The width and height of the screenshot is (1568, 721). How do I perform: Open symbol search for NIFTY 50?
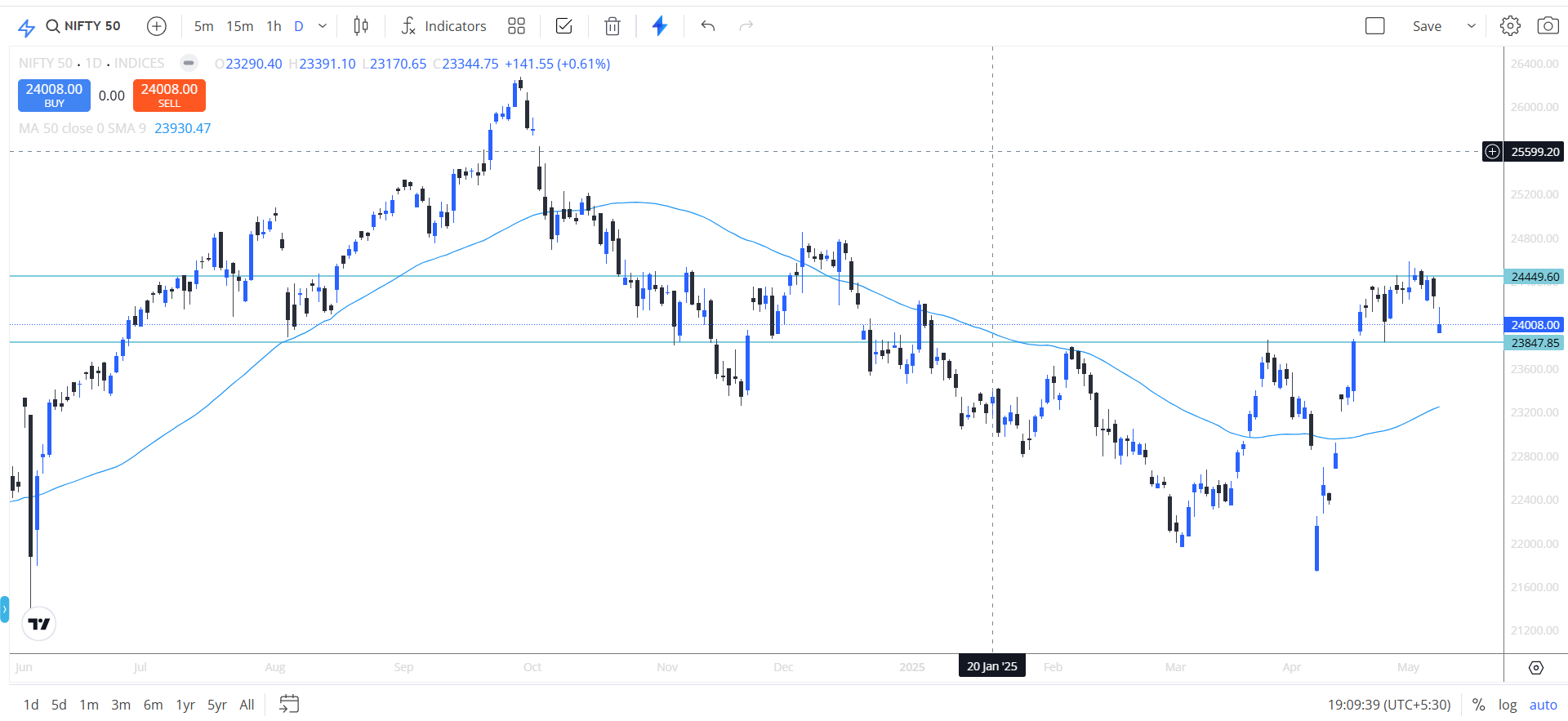click(x=83, y=26)
